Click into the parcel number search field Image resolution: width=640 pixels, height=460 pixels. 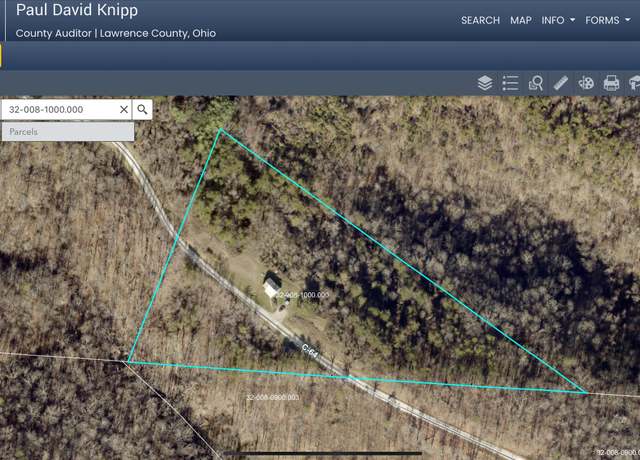(61, 109)
